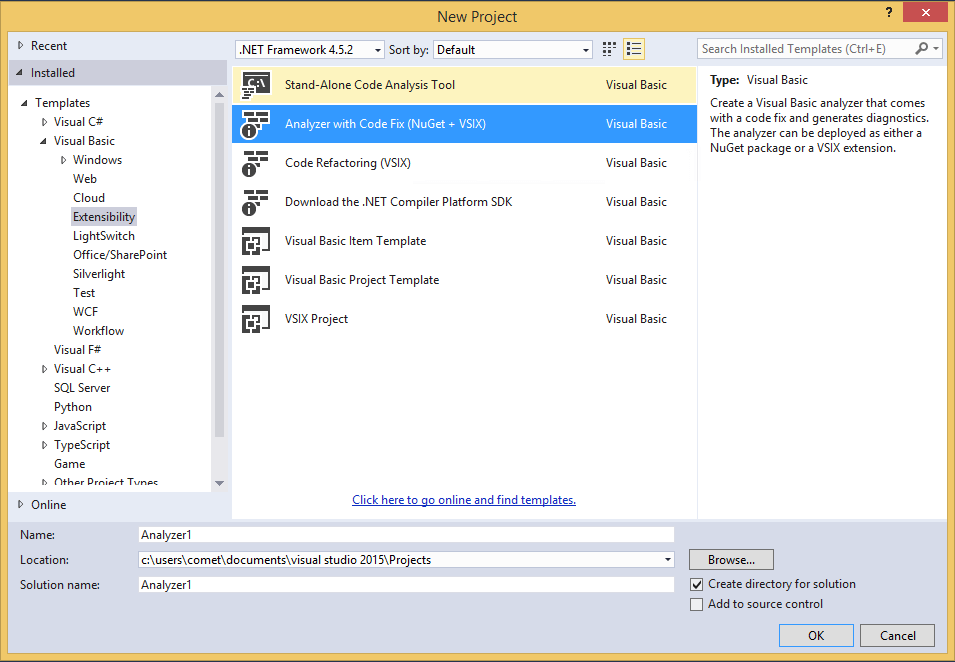
Task: Click the search magnifier icon
Action: tap(922, 49)
